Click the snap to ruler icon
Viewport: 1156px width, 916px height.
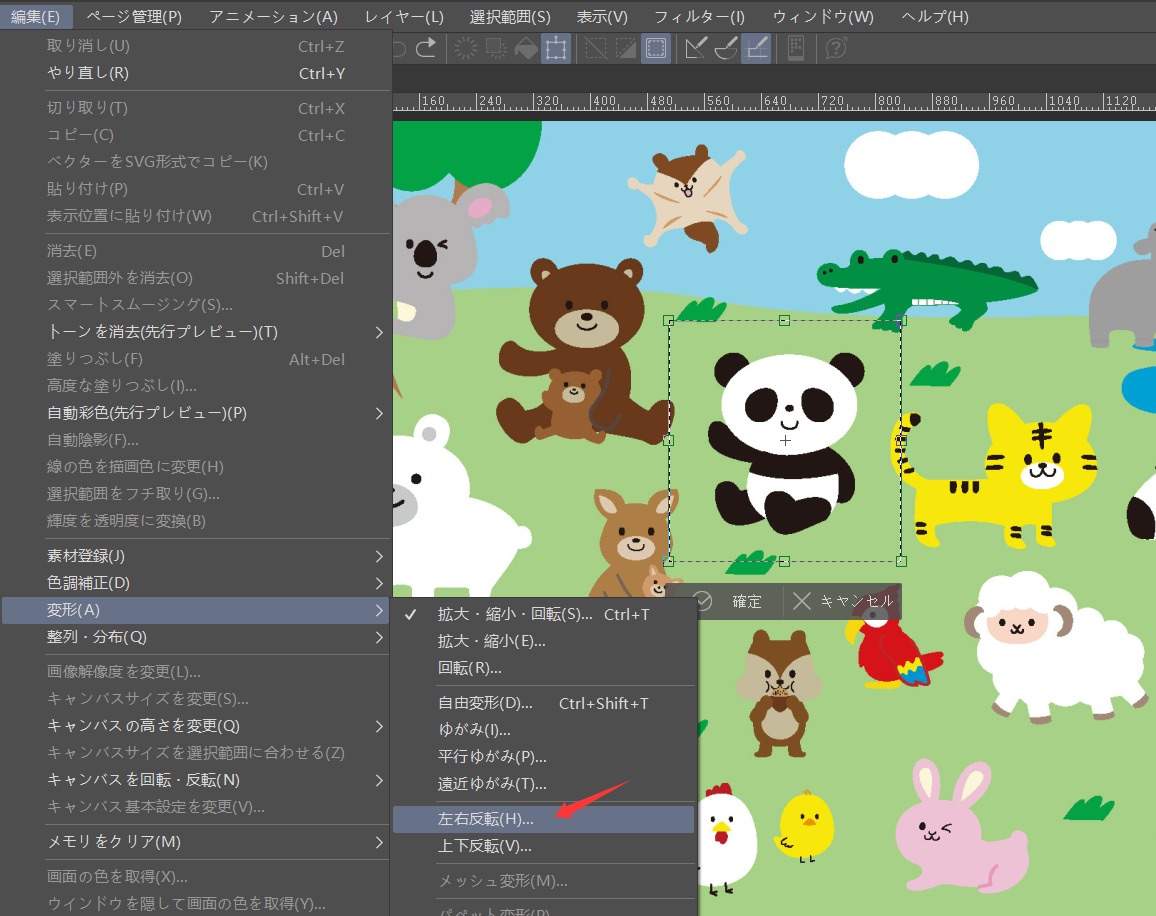click(696, 47)
